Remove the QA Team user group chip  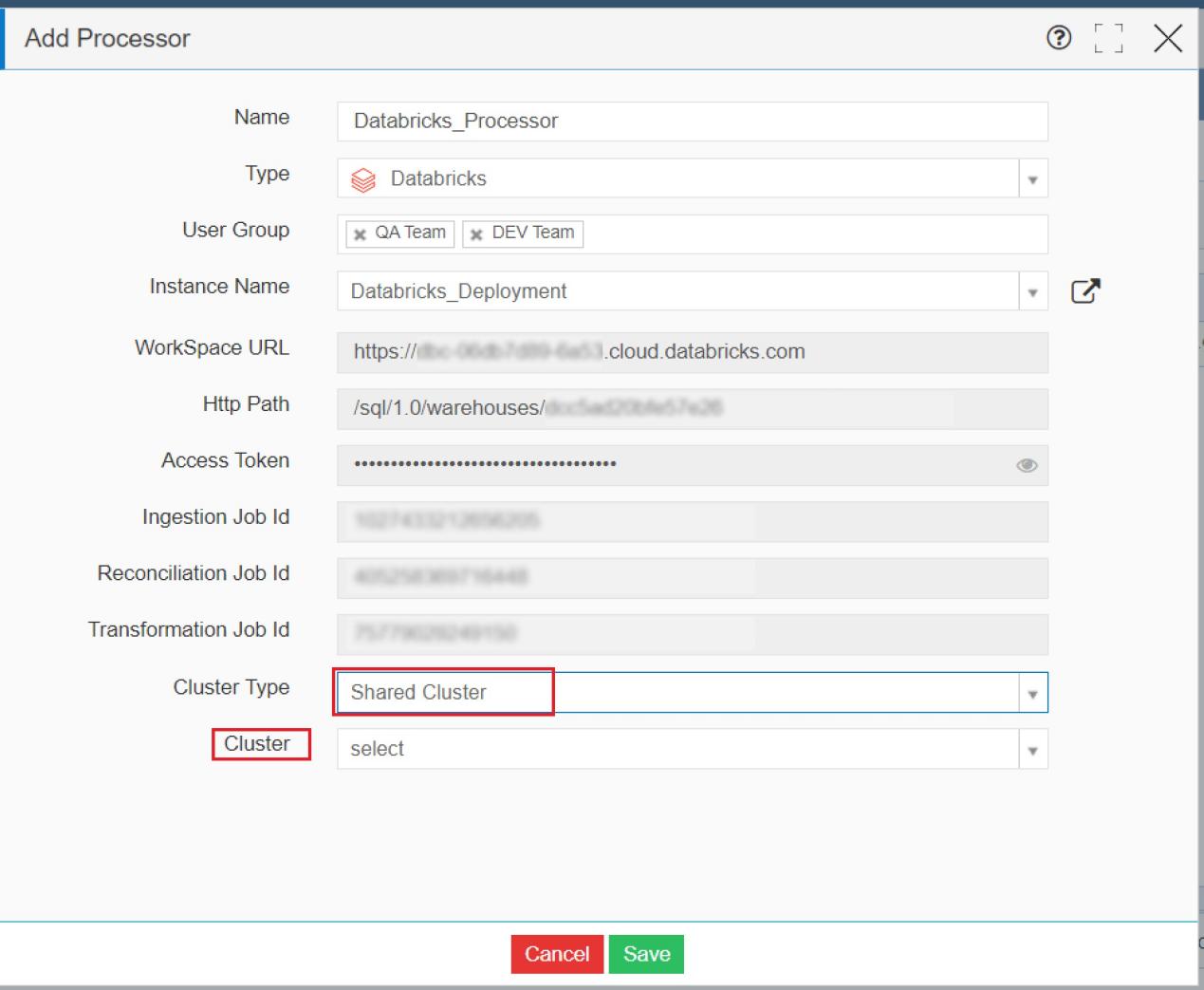(x=358, y=233)
